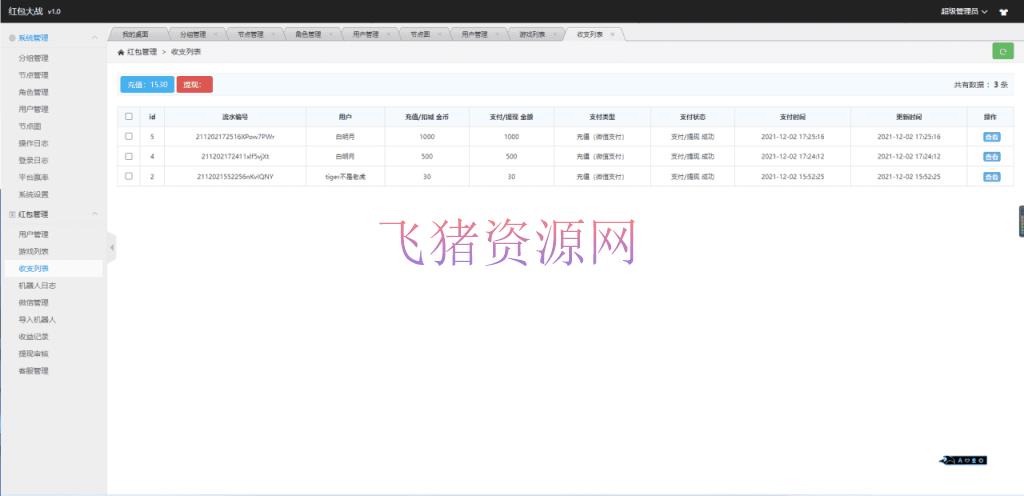Viewport: 1024px width, 496px height.
Task: Switch to the 角色管理 tab
Action: (308, 35)
